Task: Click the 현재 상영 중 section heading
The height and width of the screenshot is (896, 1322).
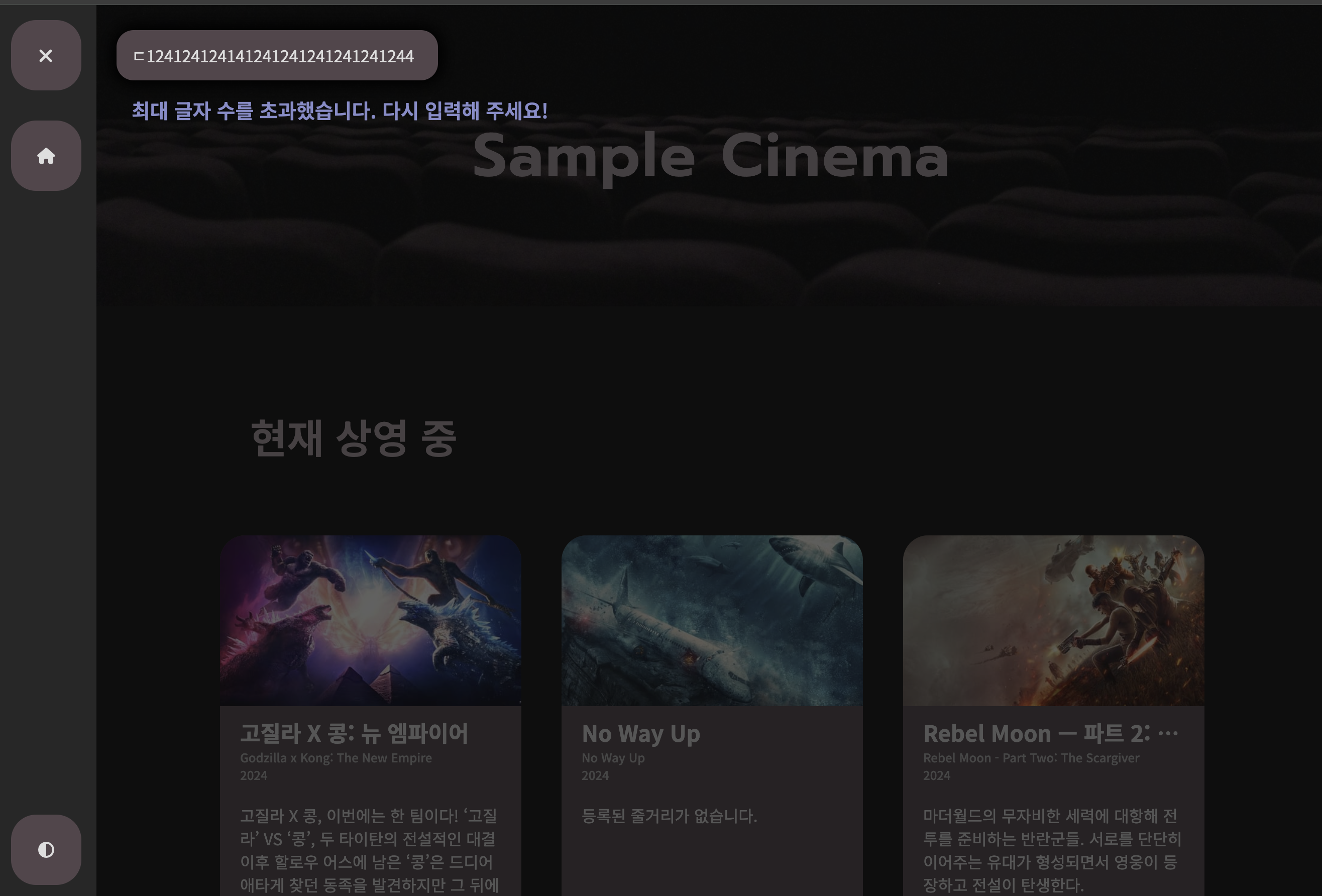Action: 353,438
